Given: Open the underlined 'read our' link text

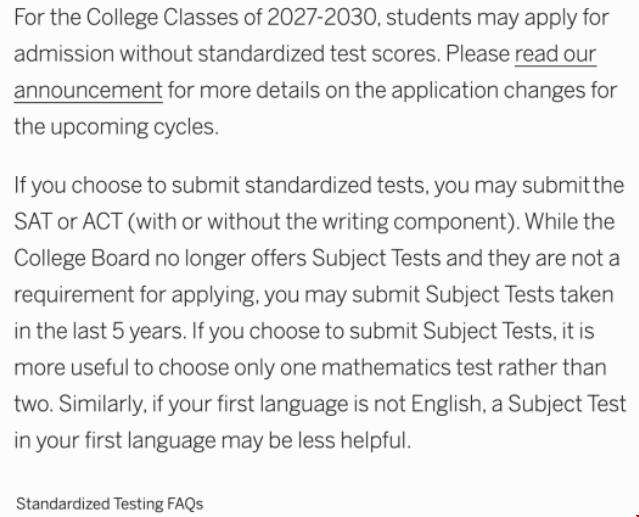Looking at the screenshot, I should [555, 54].
